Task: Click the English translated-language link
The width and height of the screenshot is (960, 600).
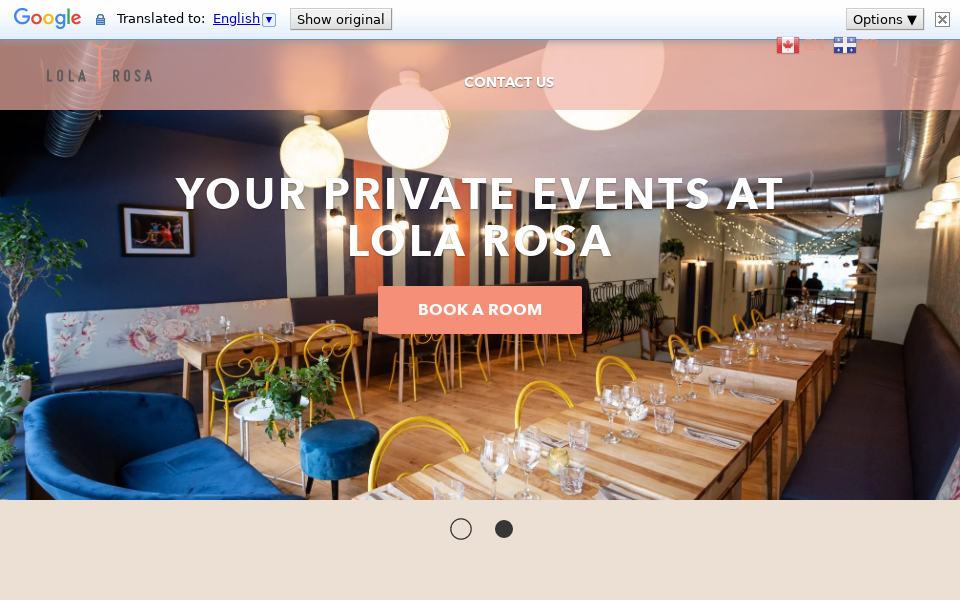Action: (x=236, y=18)
